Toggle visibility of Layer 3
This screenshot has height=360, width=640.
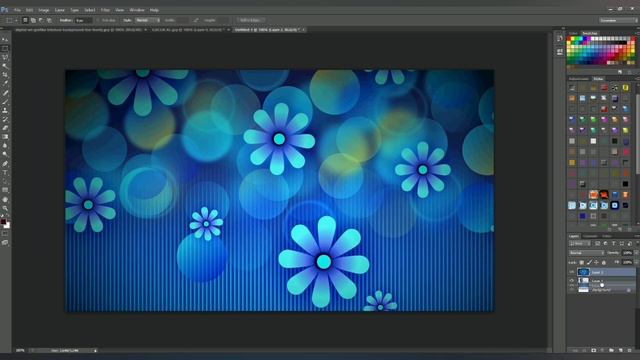[571, 272]
